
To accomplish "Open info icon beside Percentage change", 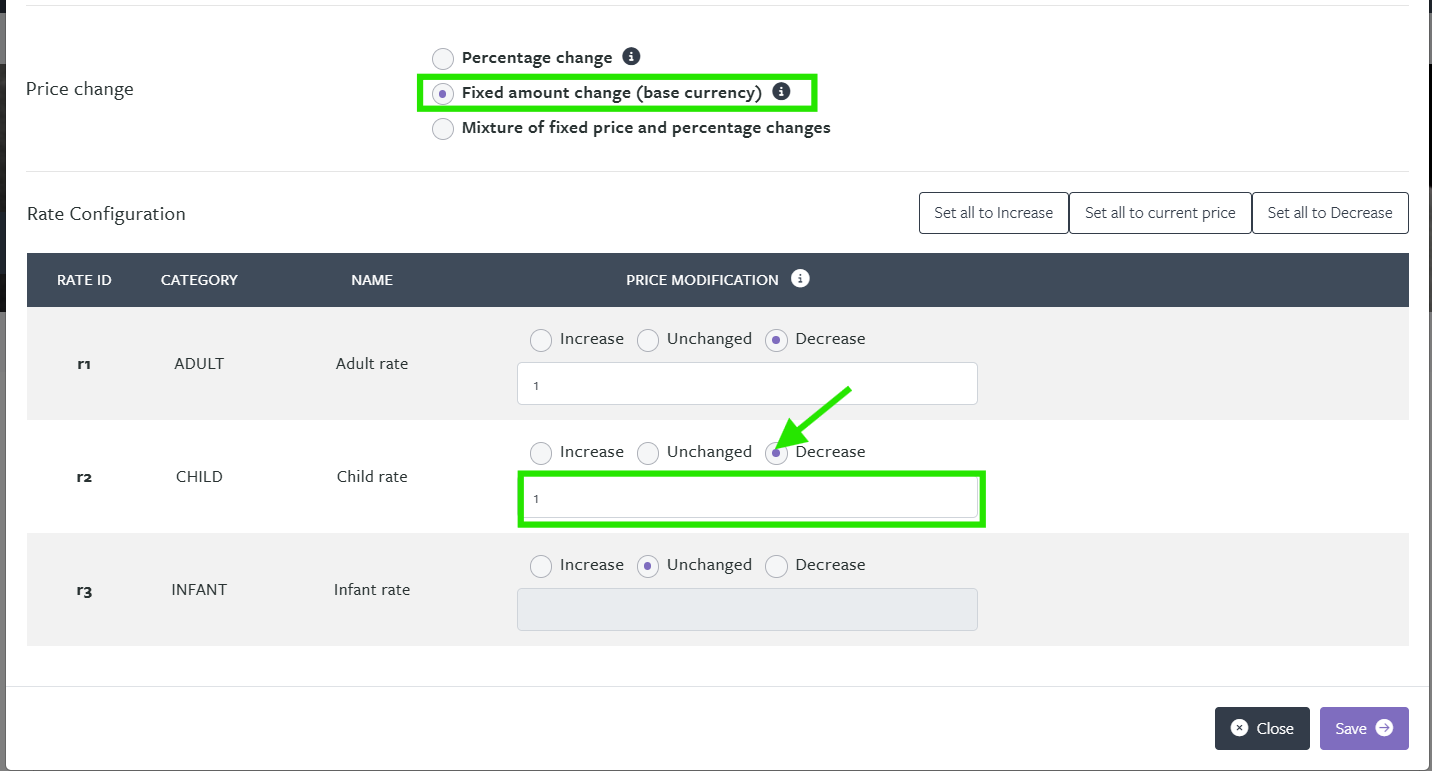I will click(631, 56).
